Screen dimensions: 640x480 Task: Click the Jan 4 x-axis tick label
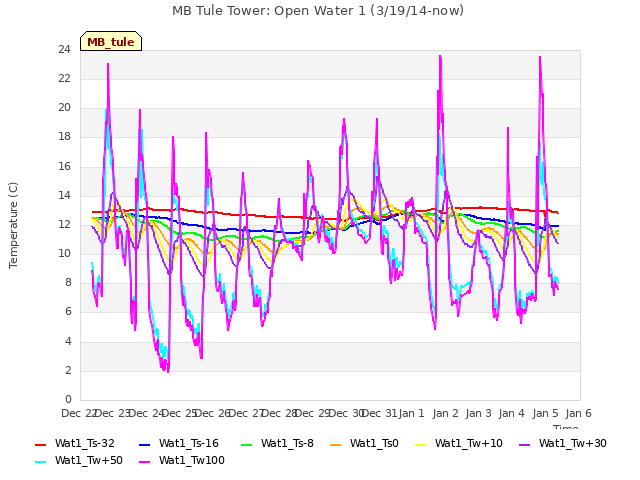pos(511,413)
